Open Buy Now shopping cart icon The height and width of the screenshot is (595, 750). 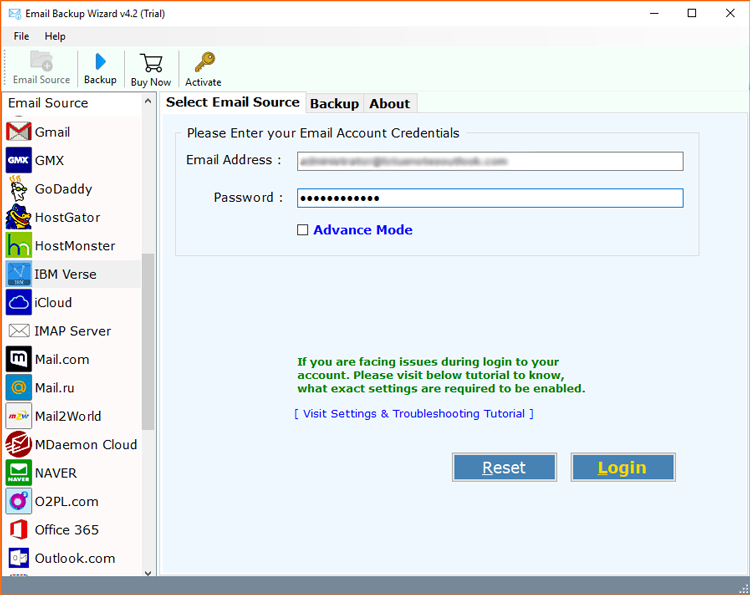(x=151, y=63)
